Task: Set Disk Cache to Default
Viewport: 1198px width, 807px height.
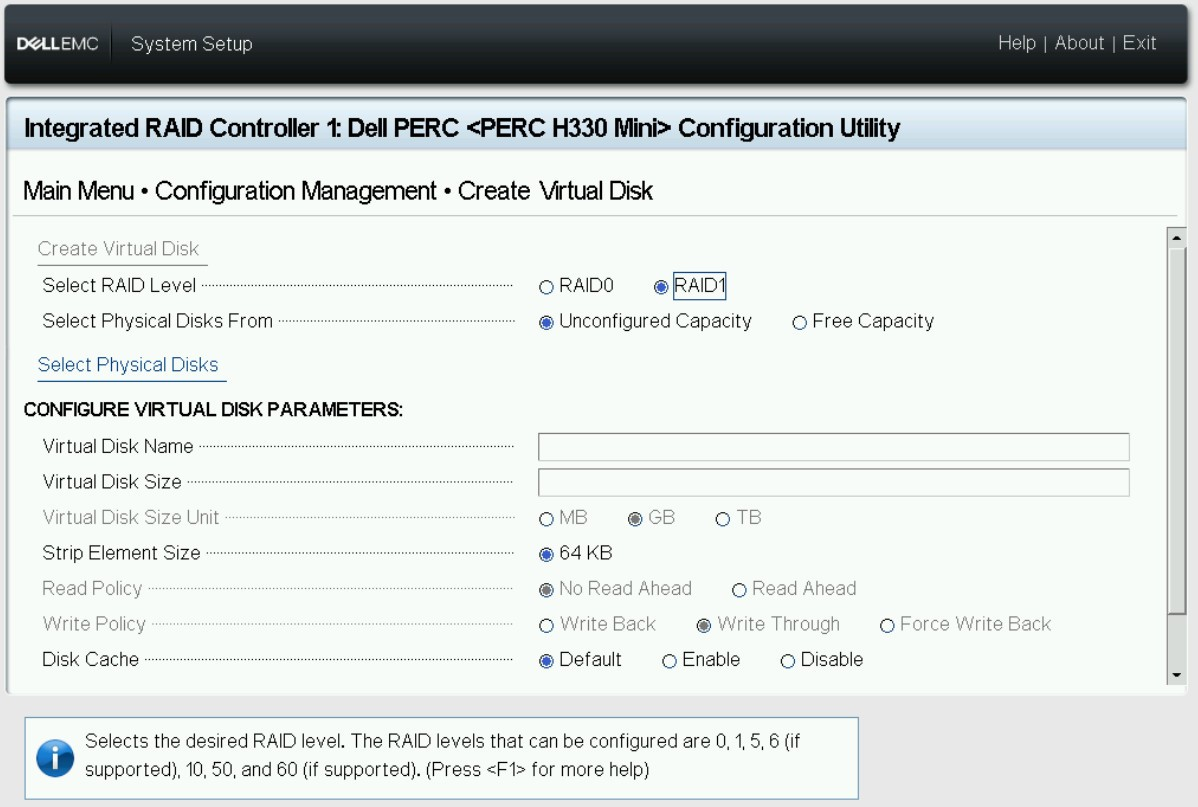Action: (x=547, y=661)
